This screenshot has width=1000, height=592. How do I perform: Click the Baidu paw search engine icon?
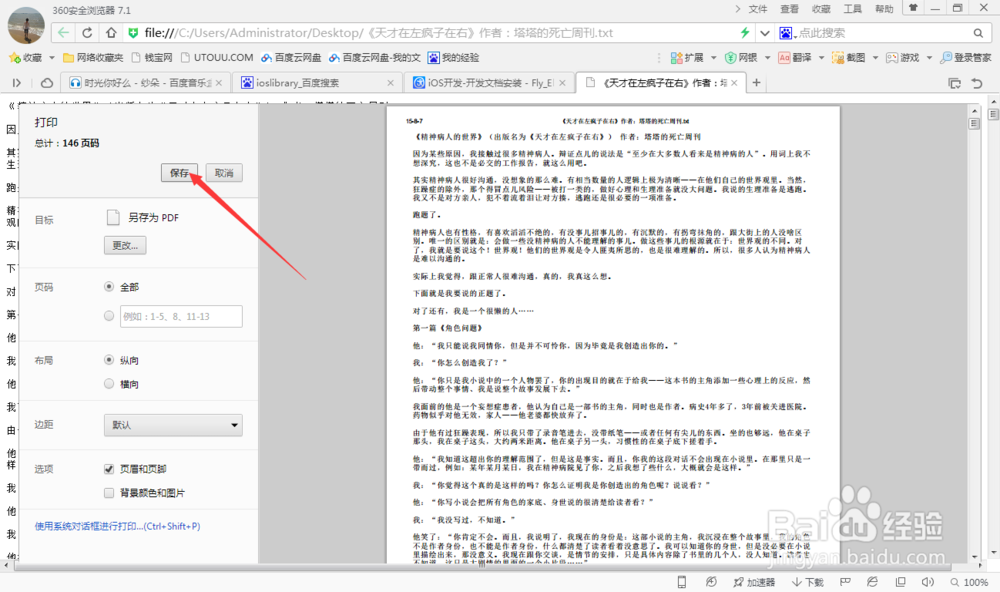click(x=786, y=33)
